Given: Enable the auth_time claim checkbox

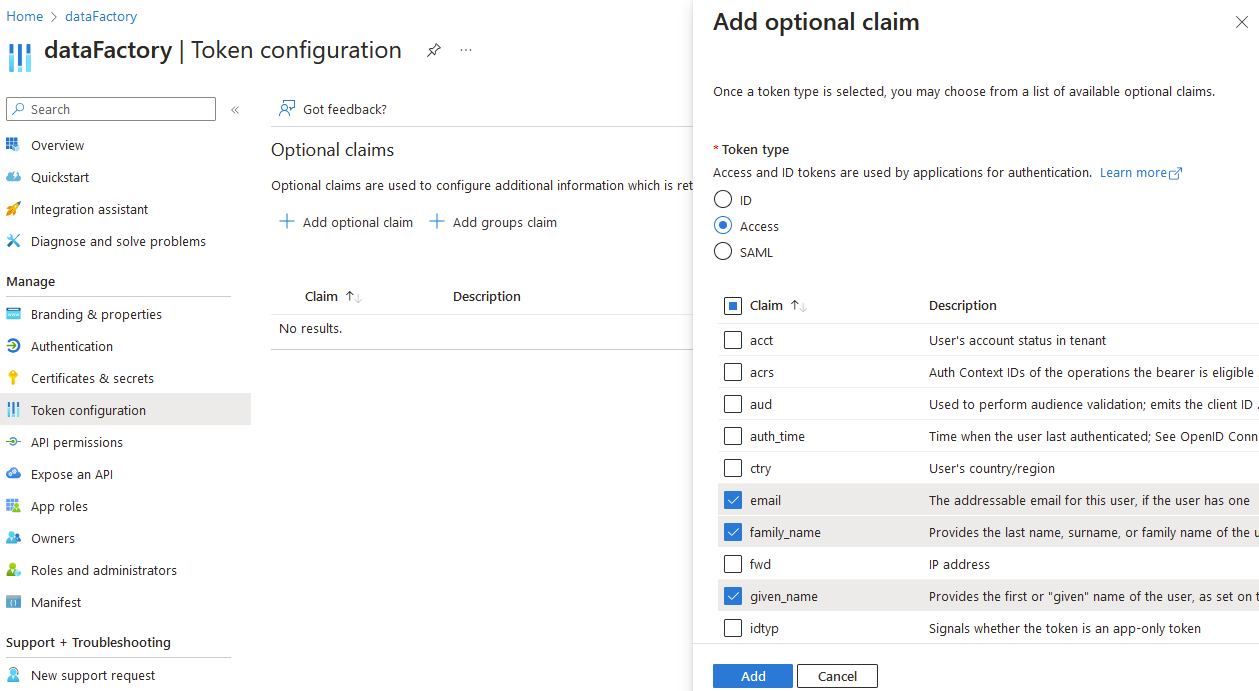Looking at the screenshot, I should click(733, 436).
